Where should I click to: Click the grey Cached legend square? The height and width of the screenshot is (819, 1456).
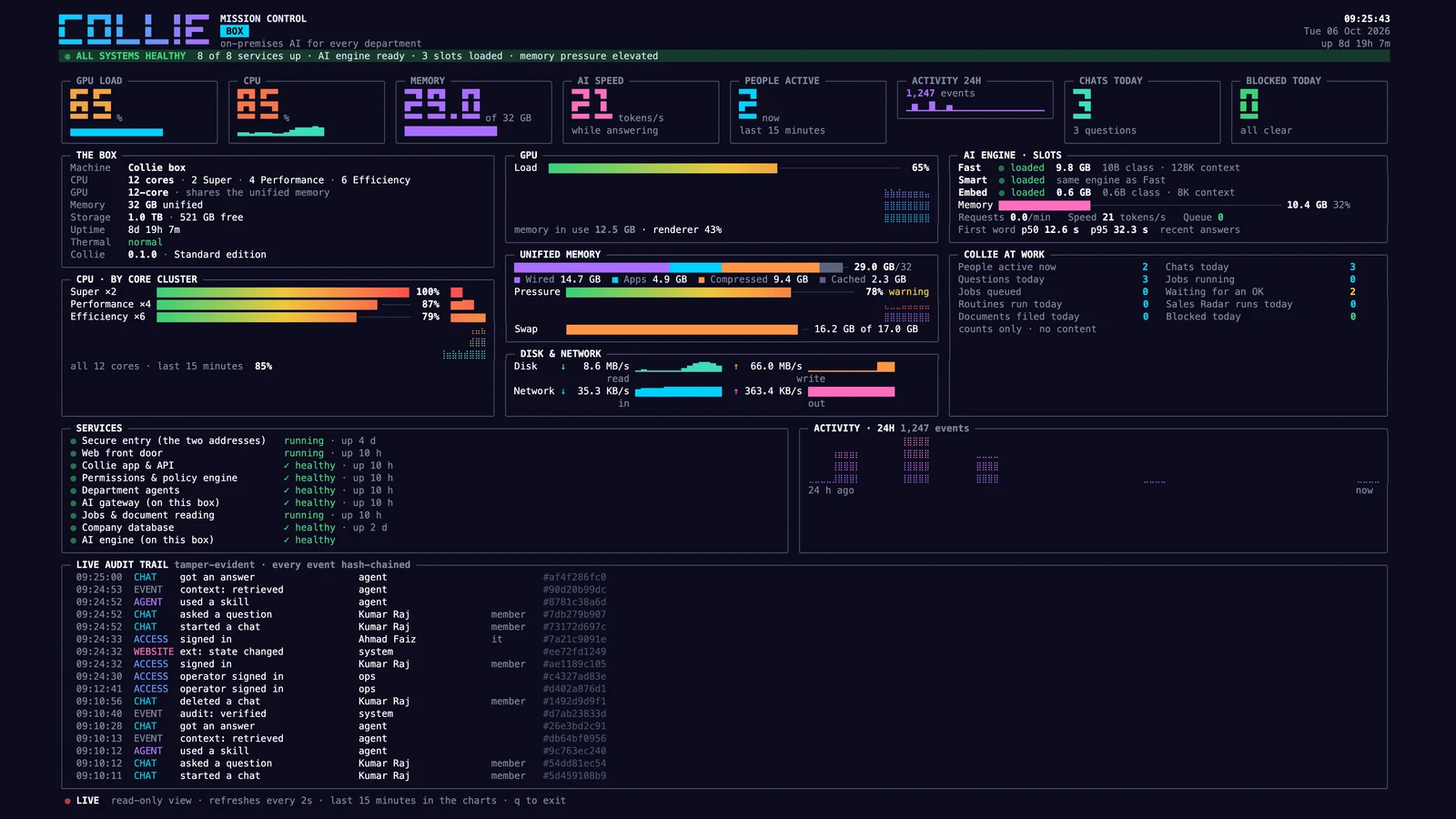point(823,280)
